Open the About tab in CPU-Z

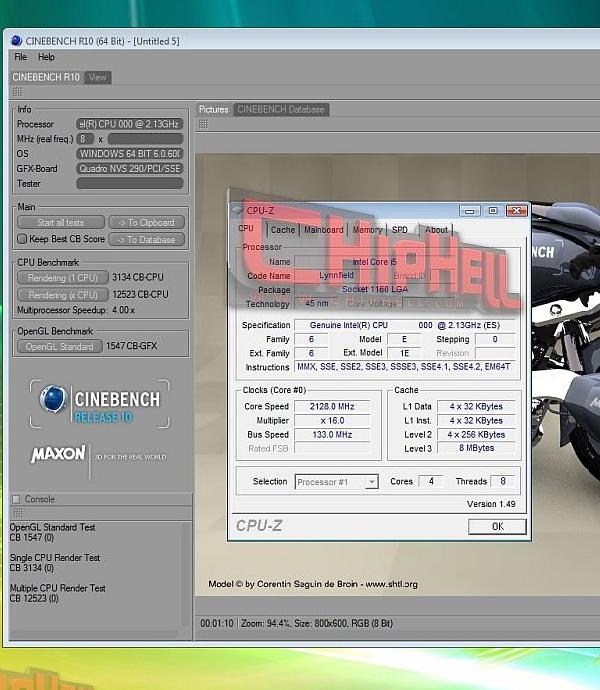(x=436, y=230)
